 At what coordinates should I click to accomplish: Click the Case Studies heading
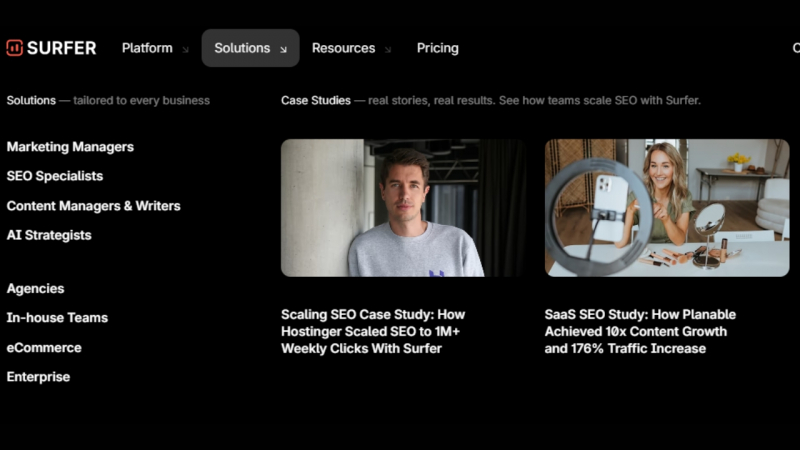coord(316,101)
